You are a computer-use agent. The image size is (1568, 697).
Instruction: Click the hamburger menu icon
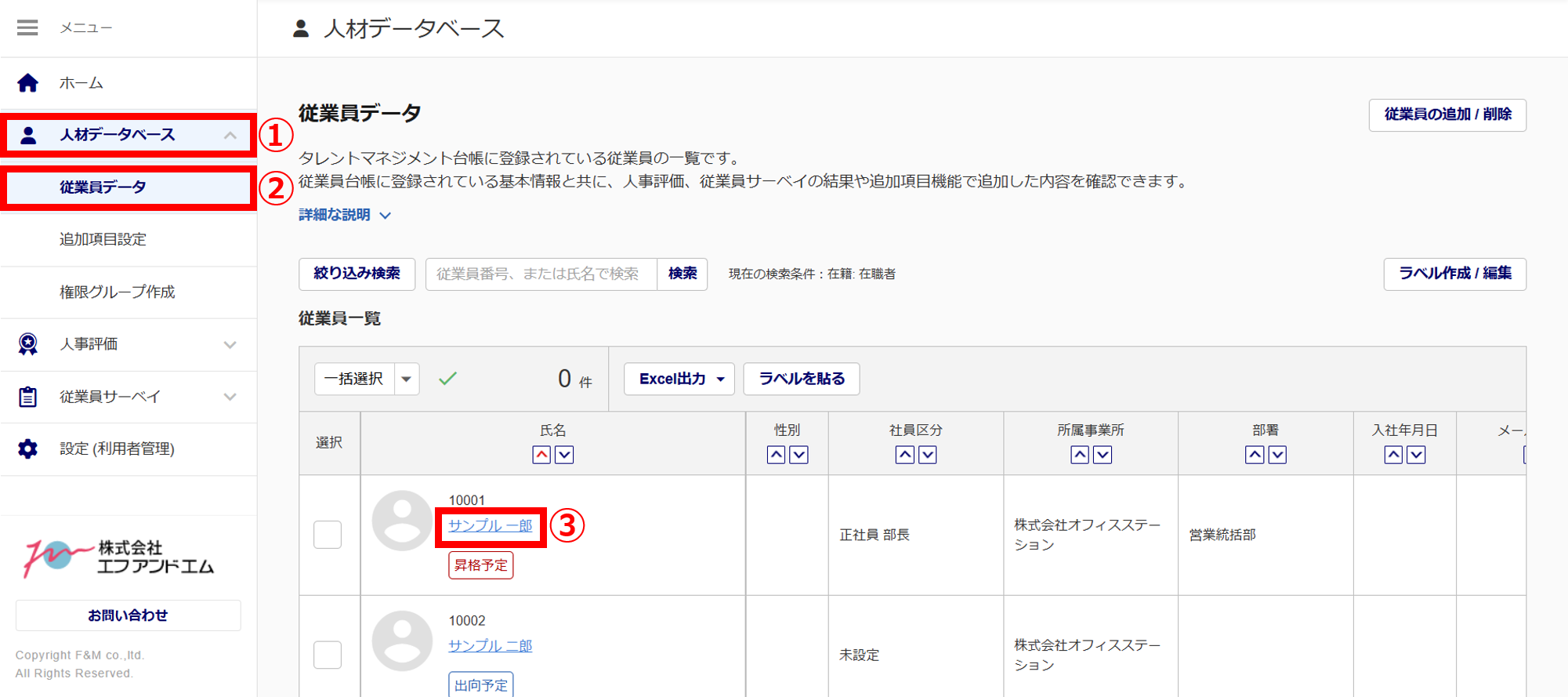point(27,28)
